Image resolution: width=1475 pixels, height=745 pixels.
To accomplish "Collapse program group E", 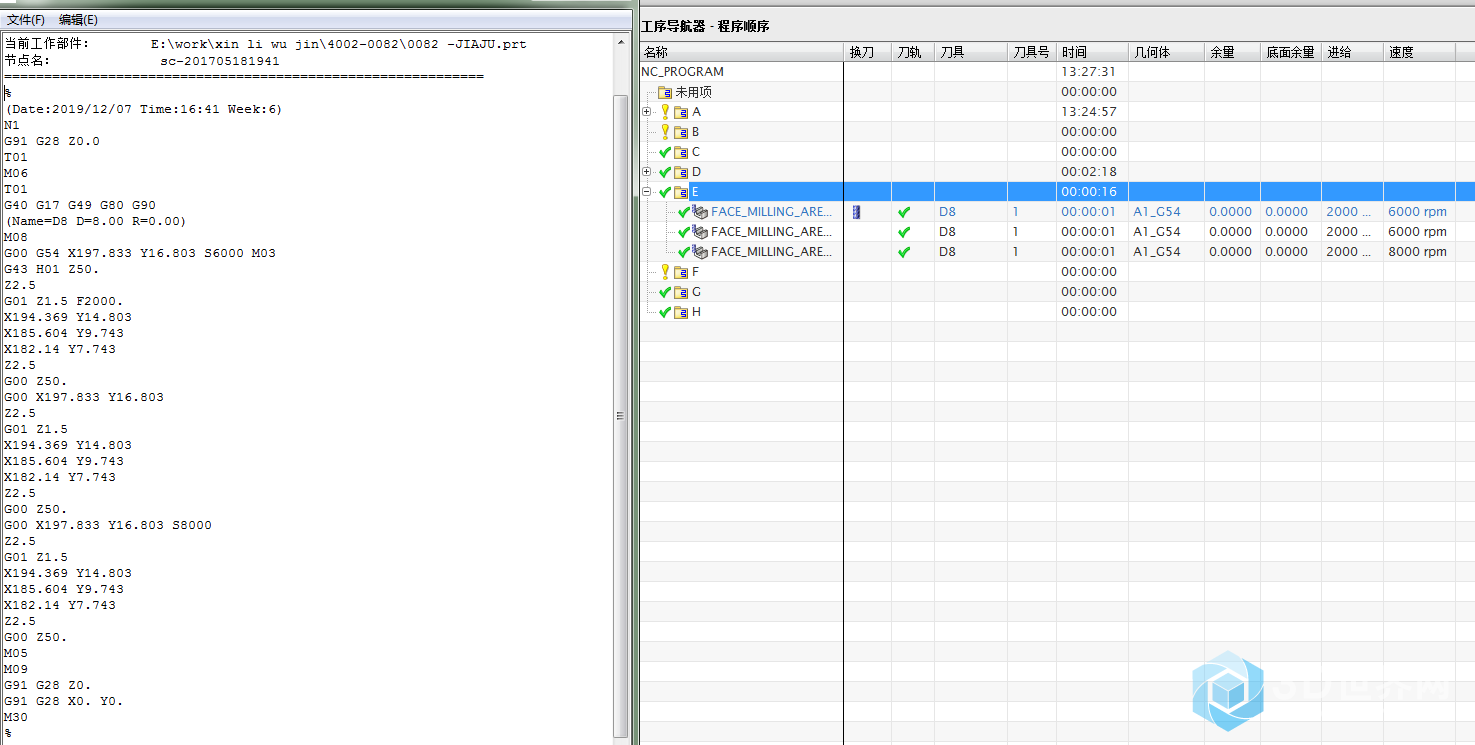I will tap(647, 192).
